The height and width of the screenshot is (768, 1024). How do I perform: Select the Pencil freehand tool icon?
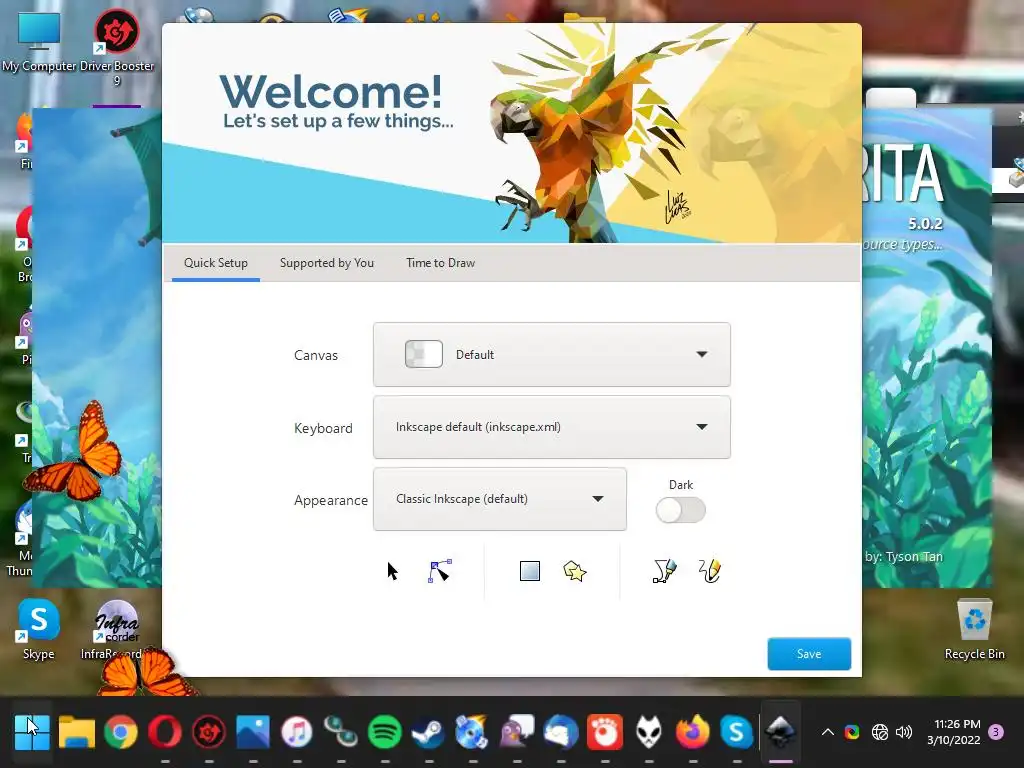click(709, 571)
